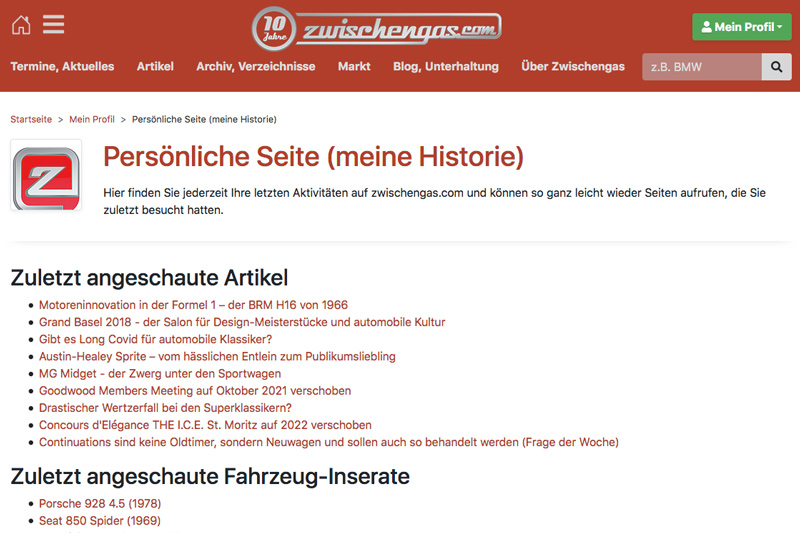800x533 pixels.
Task: Click the home icon in header
Action: click(20, 26)
